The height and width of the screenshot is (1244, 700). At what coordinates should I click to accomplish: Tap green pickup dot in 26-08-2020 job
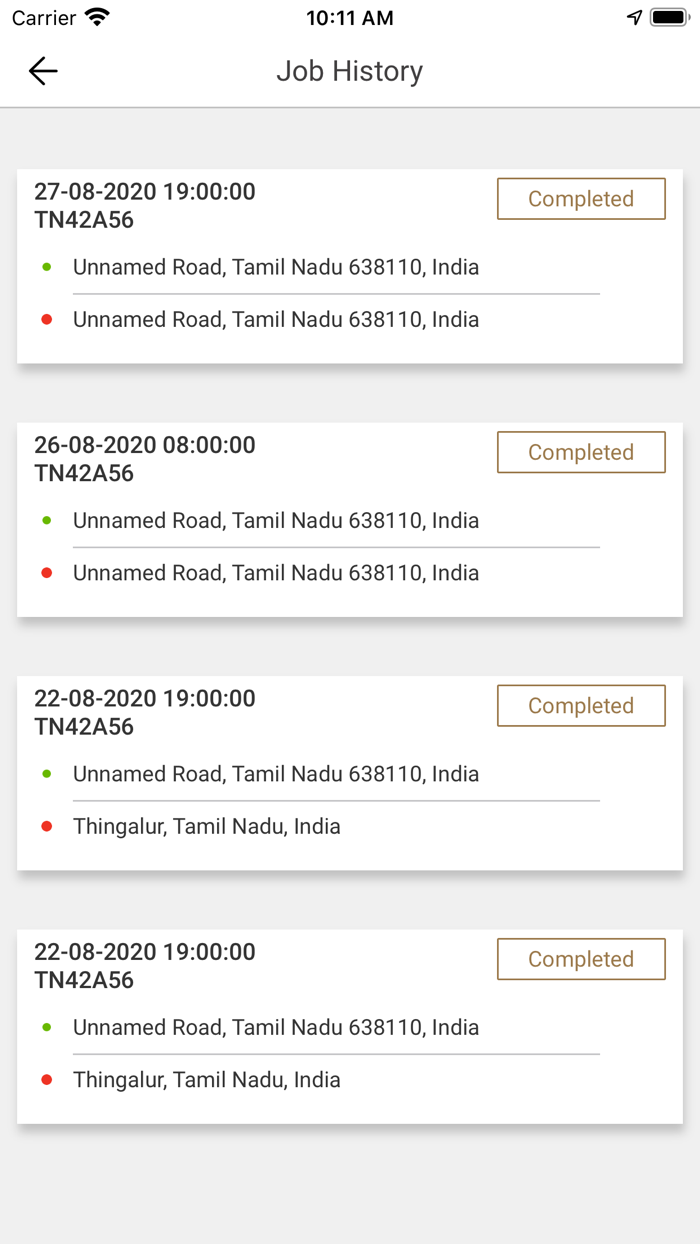pyautogui.click(x=47, y=520)
